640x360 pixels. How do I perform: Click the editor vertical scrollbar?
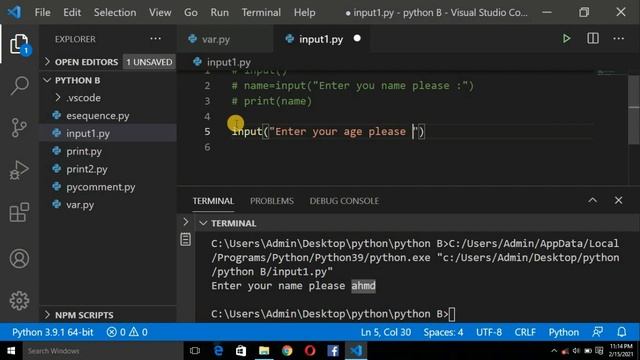634,109
